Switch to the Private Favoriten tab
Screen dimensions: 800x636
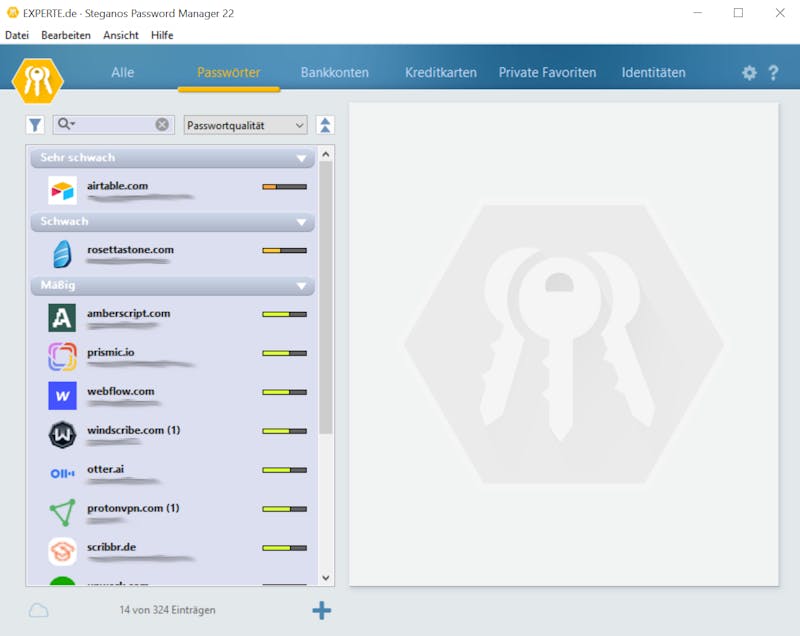(547, 72)
